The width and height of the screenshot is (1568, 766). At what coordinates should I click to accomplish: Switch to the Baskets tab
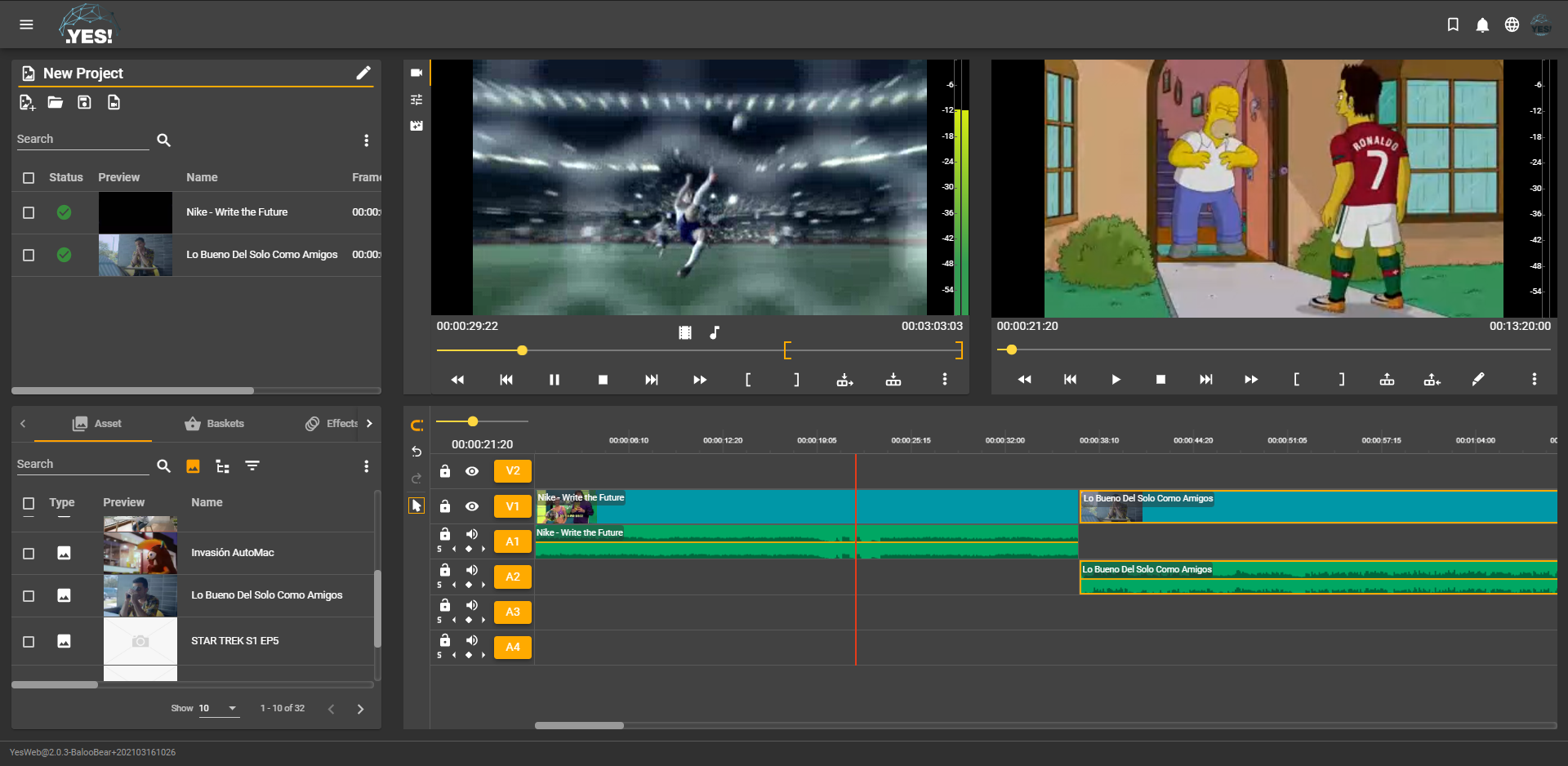215,424
